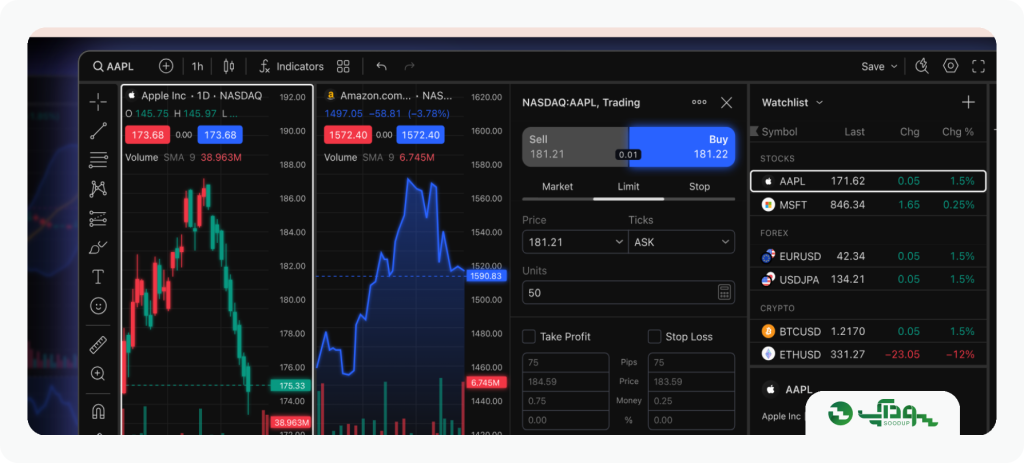This screenshot has width=1024, height=463.
Task: Click the blue 173.68 buy button on Apple chart
Action: tap(220, 135)
